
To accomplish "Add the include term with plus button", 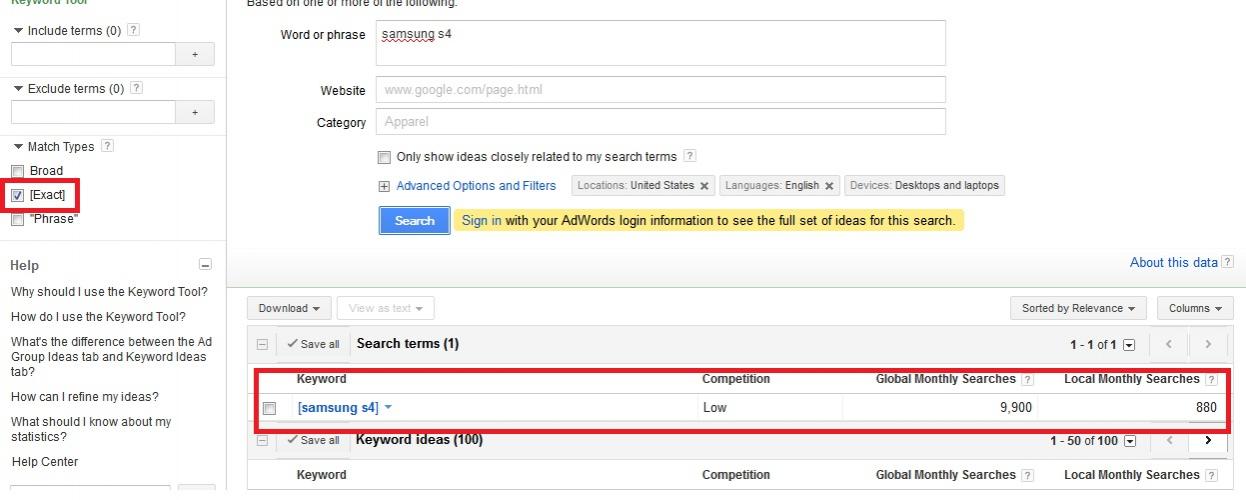I will pyautogui.click(x=195, y=54).
